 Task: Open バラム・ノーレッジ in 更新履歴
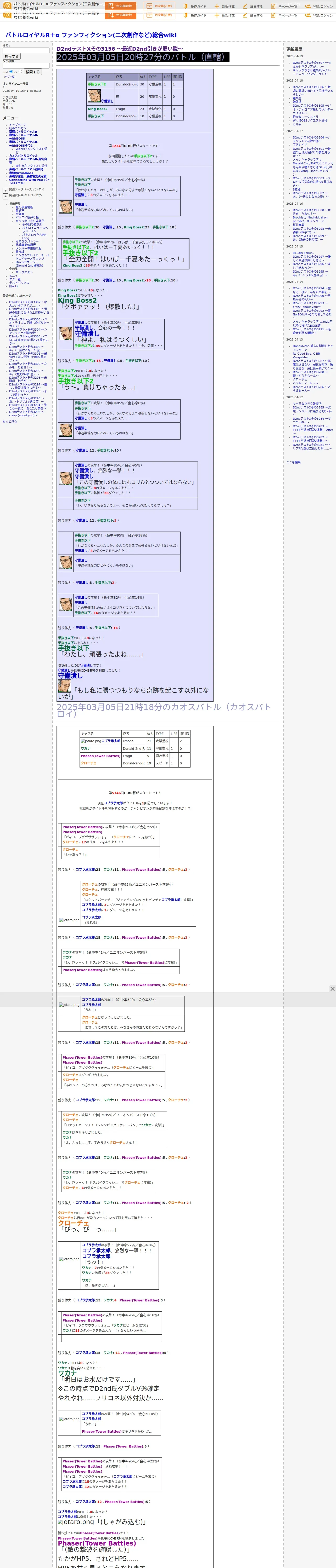pyautogui.click(x=305, y=383)
